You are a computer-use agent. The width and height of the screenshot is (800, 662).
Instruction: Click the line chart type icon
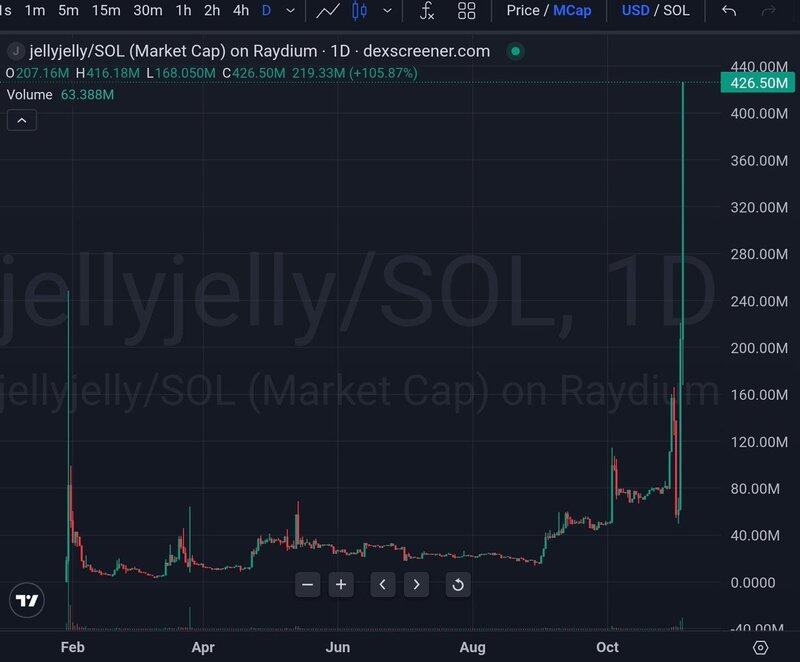[327, 11]
